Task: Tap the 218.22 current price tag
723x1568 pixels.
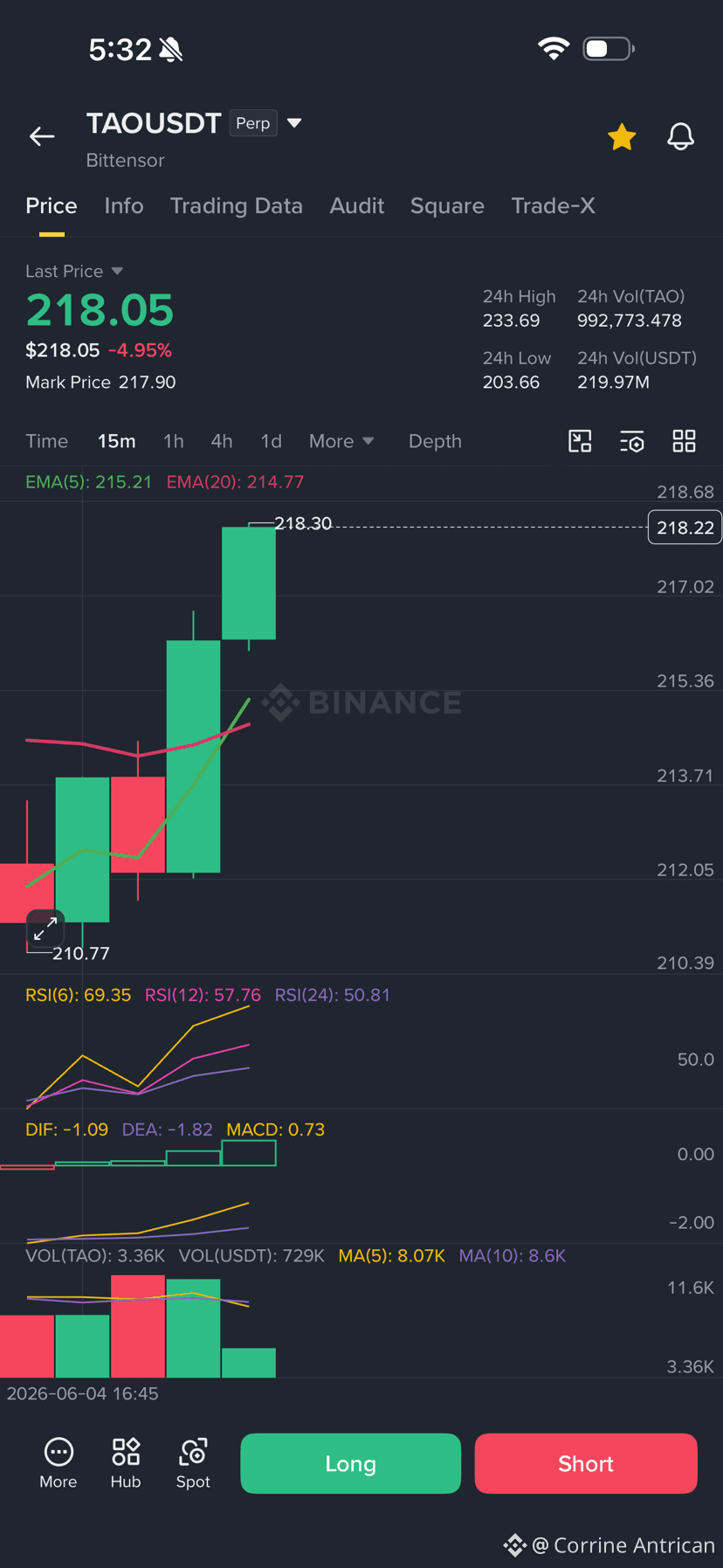Action: [x=685, y=528]
